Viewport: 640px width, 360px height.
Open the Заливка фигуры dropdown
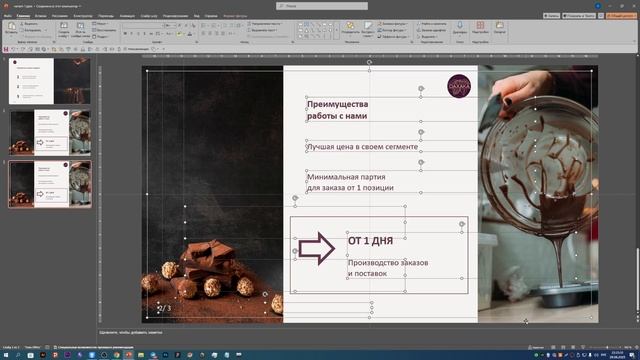pos(393,24)
